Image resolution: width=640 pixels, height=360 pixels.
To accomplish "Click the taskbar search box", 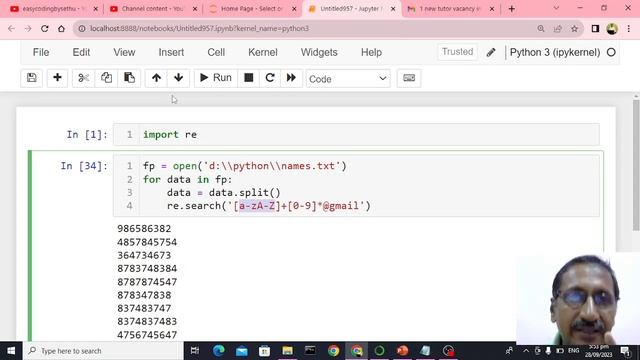I will tap(103, 351).
